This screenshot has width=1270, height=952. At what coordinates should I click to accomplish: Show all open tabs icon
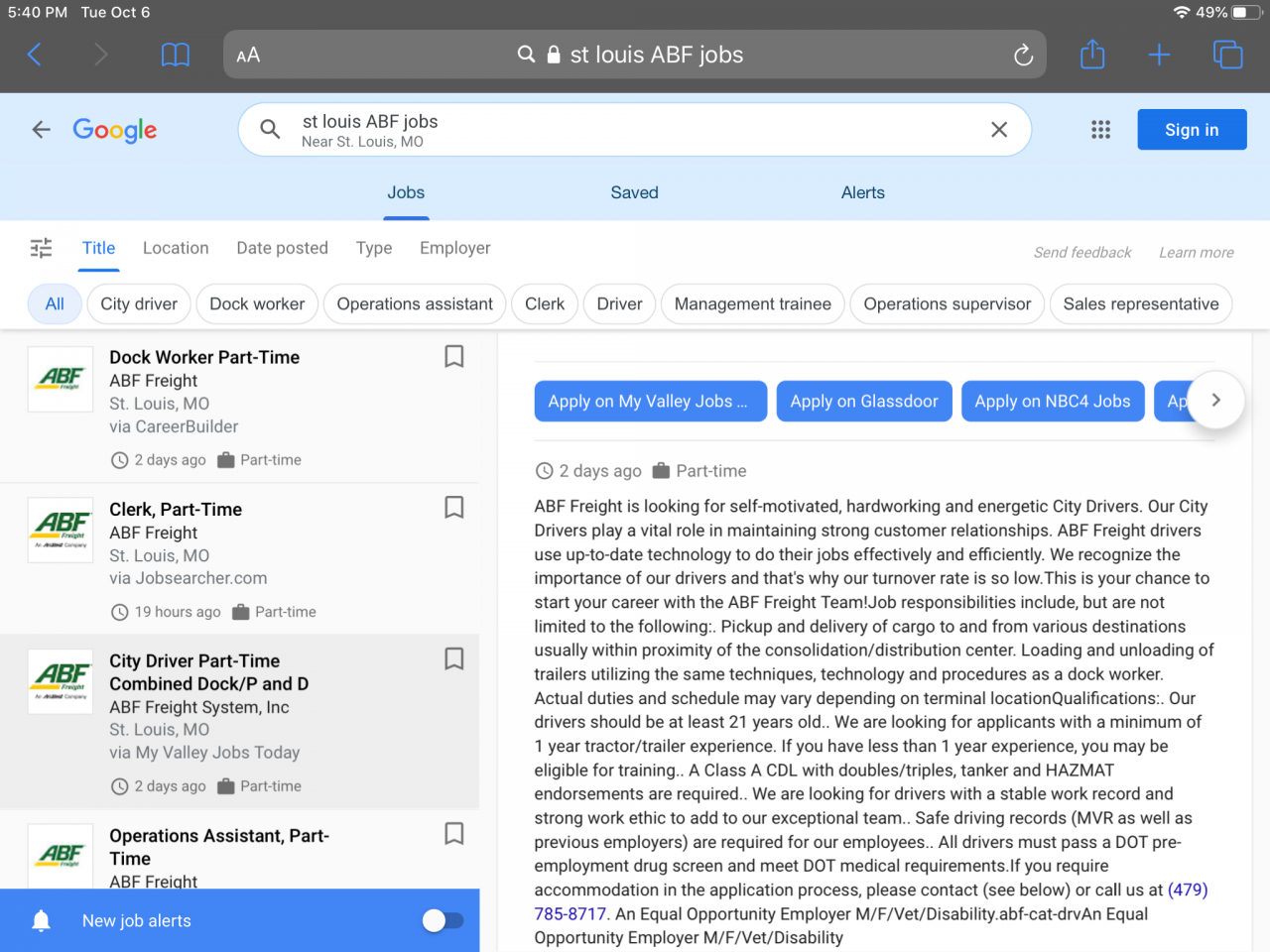point(1227,55)
